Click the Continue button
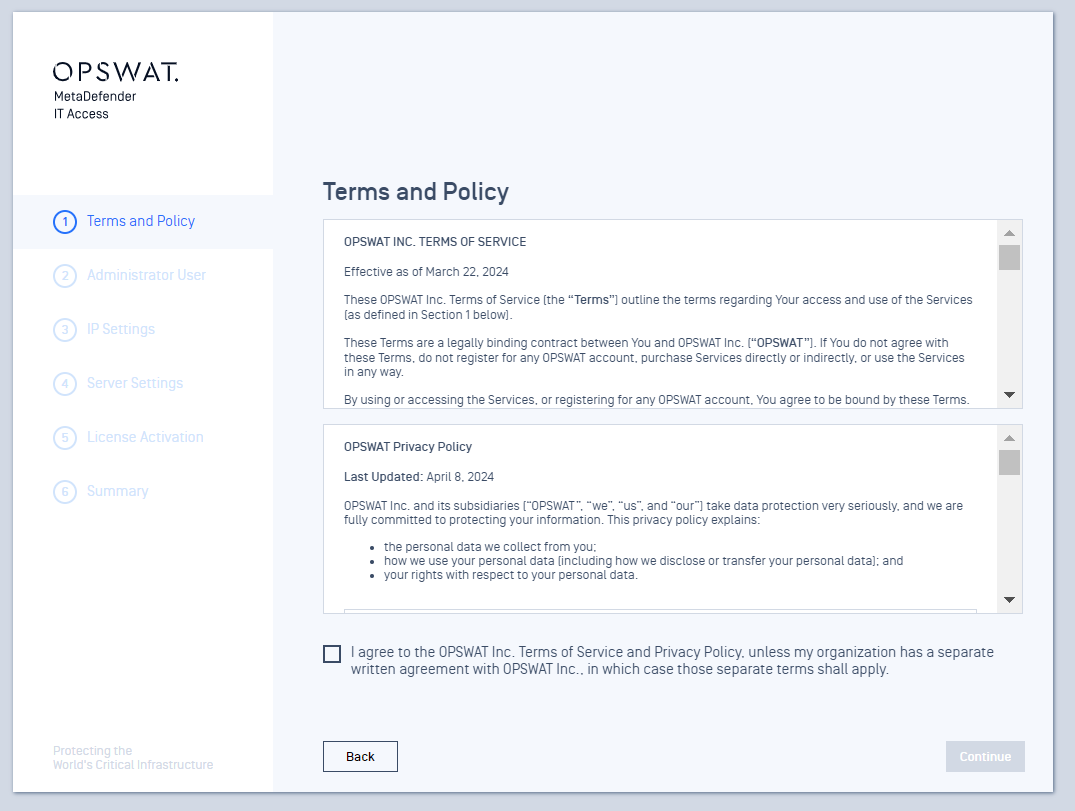1075x811 pixels. coord(985,756)
